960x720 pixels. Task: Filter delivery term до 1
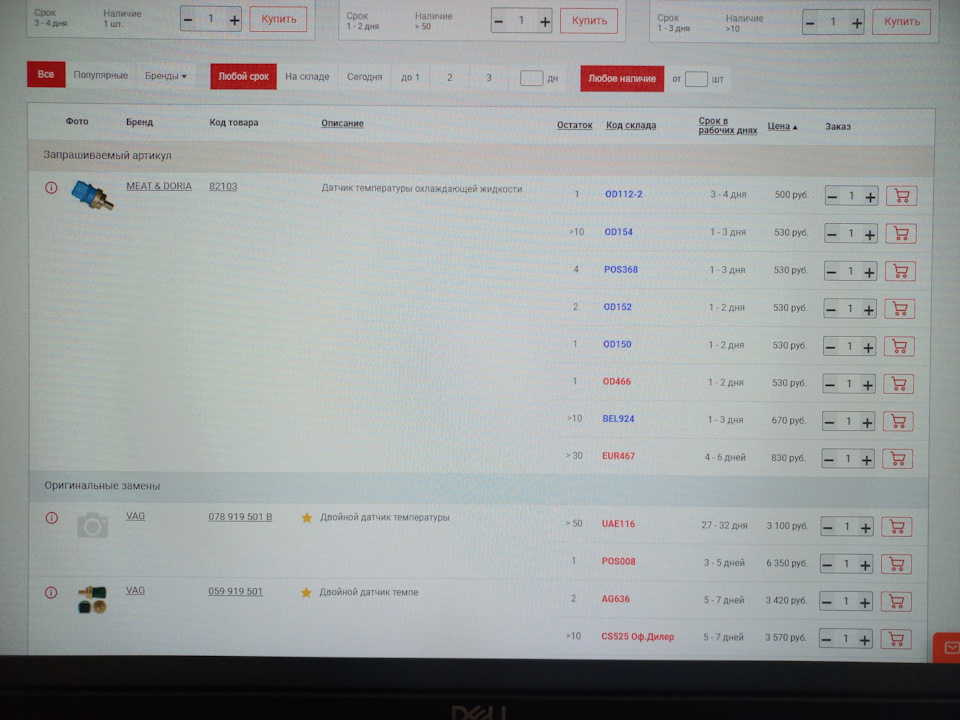tap(410, 78)
